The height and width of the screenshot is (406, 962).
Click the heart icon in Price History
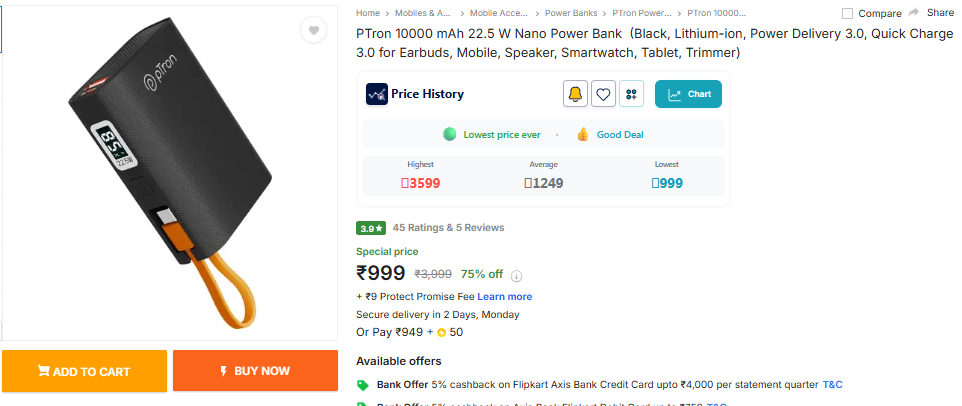coord(603,94)
